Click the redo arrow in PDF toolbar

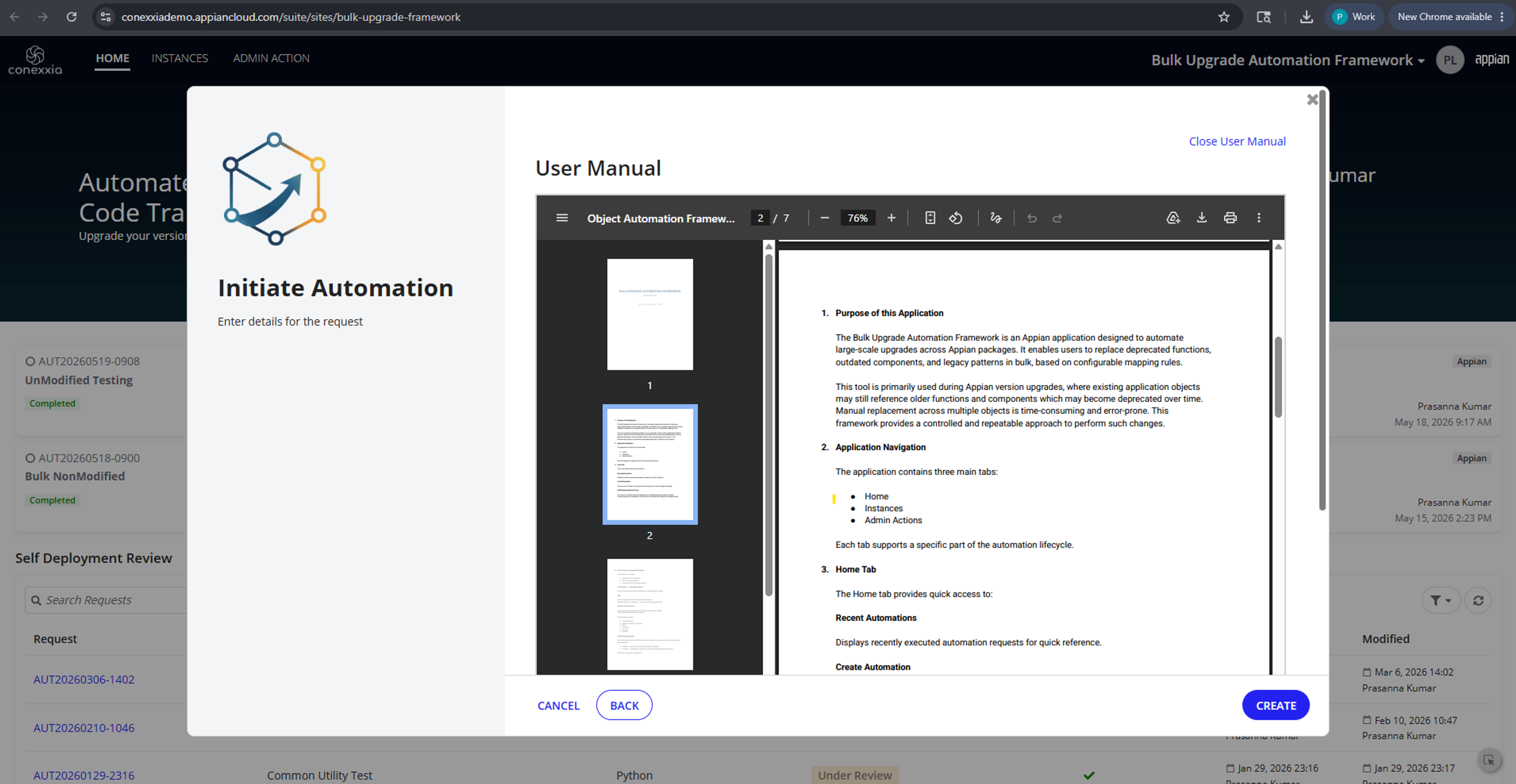tap(1057, 218)
